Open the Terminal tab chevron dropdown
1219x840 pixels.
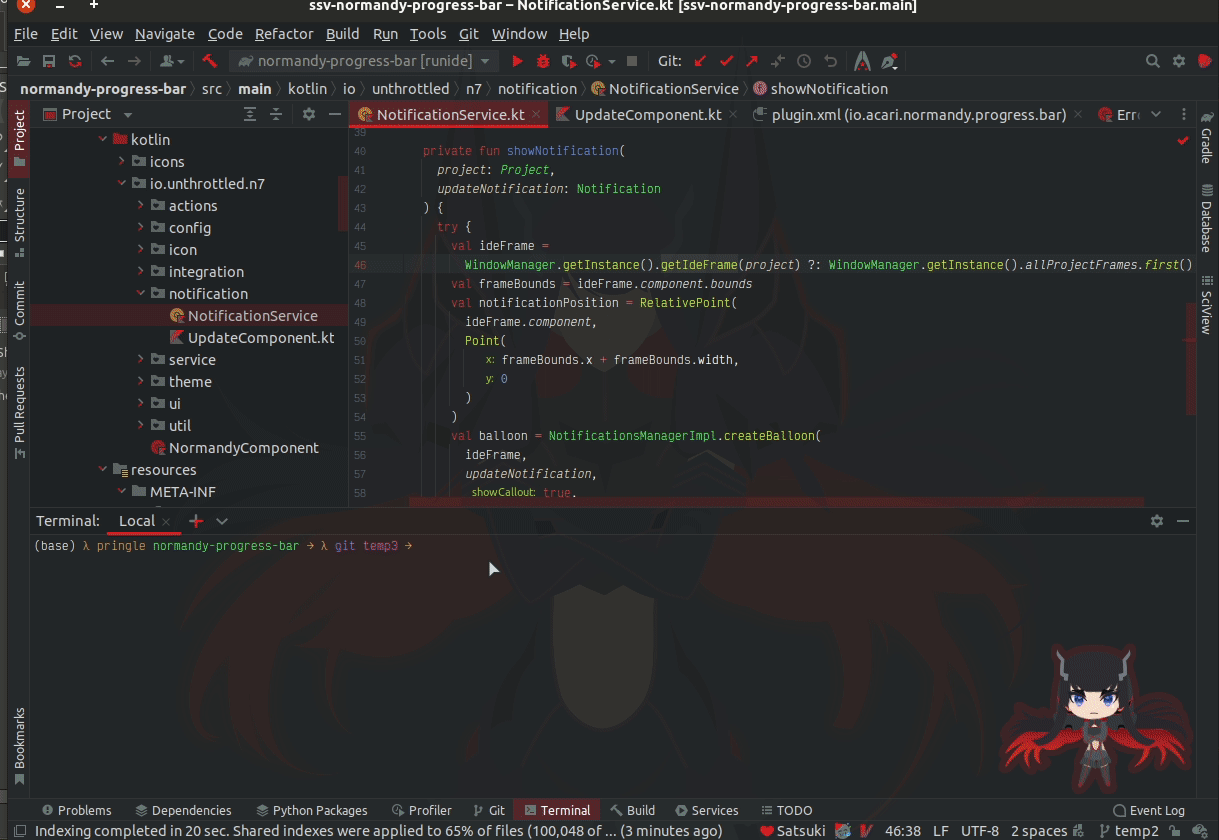pos(221,521)
